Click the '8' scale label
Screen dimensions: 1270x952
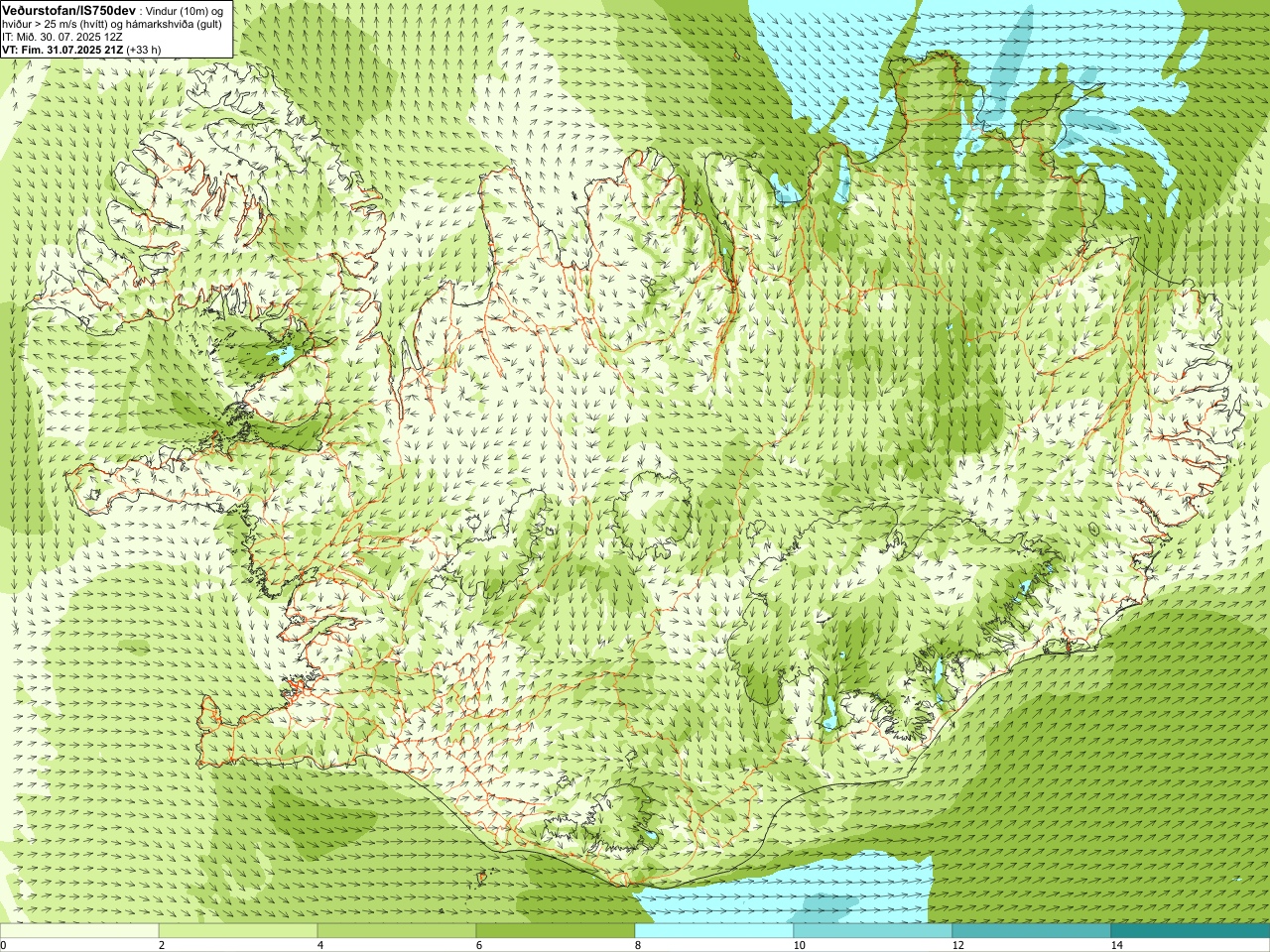tap(638, 945)
